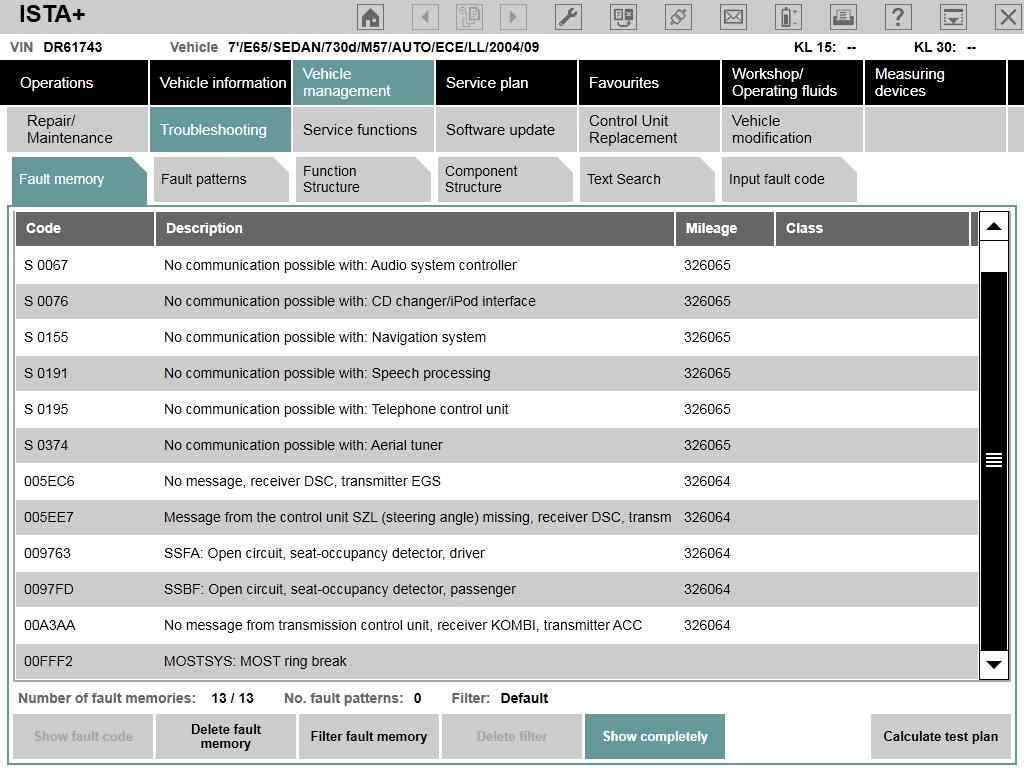Select fault 009763 seat-occupancy detector driver
Viewport: 1024px width, 768px height.
click(497, 553)
